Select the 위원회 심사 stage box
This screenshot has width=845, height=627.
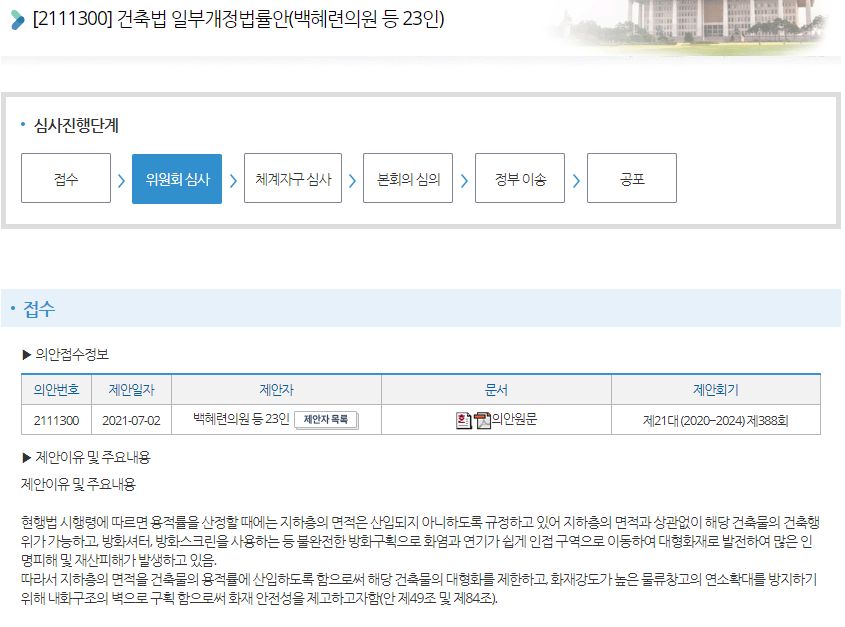tap(177, 178)
